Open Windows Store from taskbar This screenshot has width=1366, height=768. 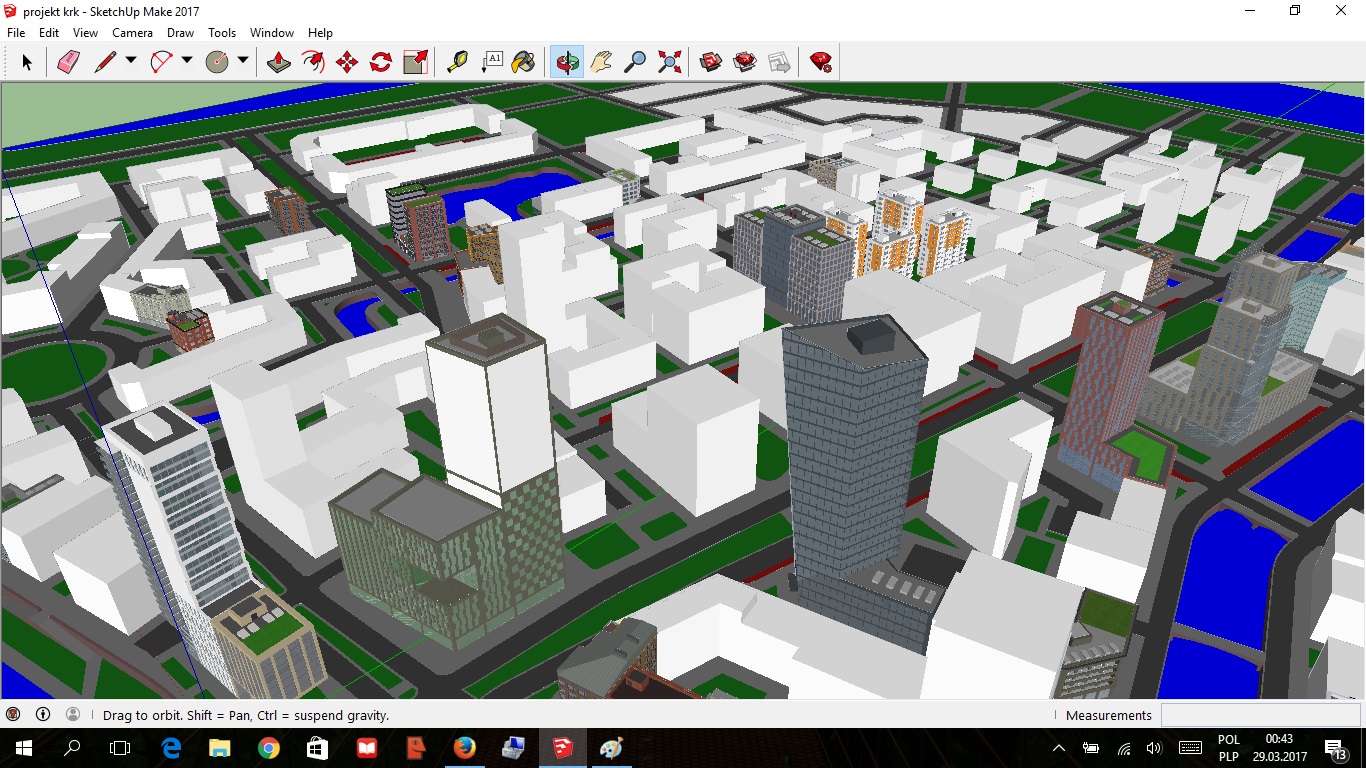click(x=317, y=748)
